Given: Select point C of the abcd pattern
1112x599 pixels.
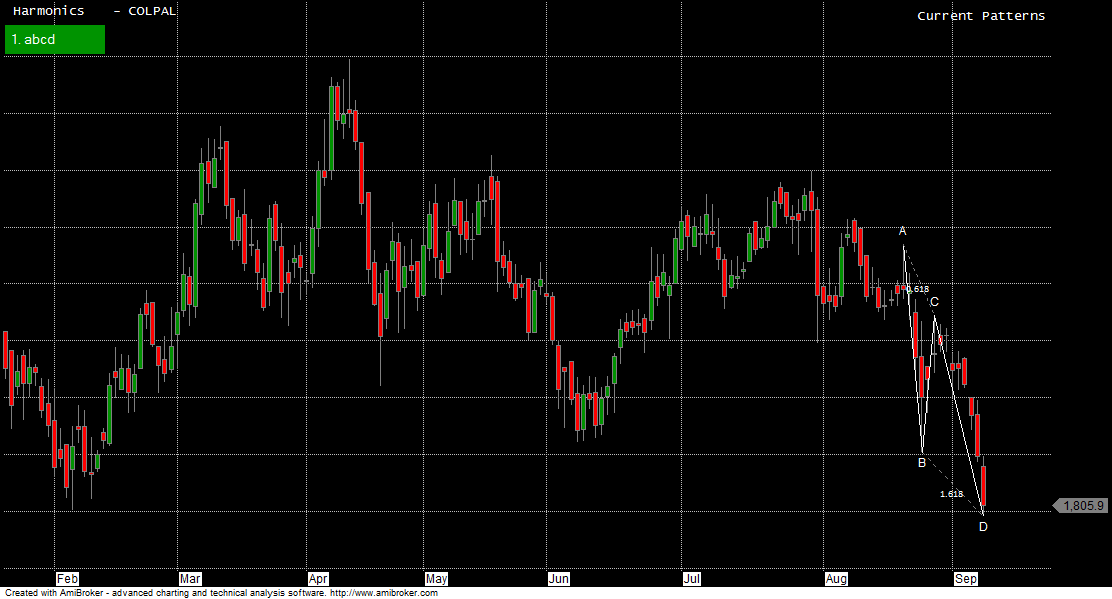Looking at the screenshot, I should (934, 302).
